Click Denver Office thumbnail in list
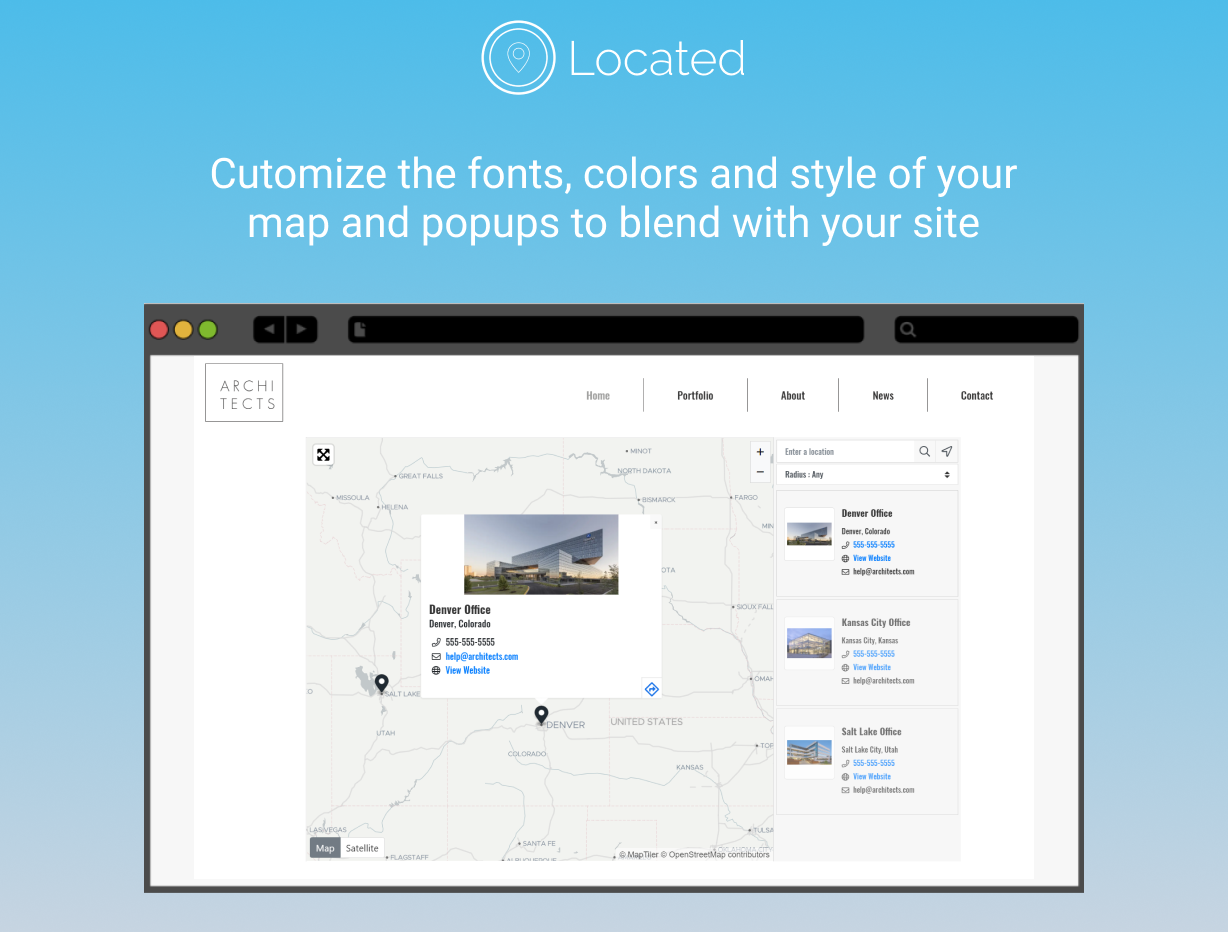Screen dimensions: 1228x932 coord(809,534)
